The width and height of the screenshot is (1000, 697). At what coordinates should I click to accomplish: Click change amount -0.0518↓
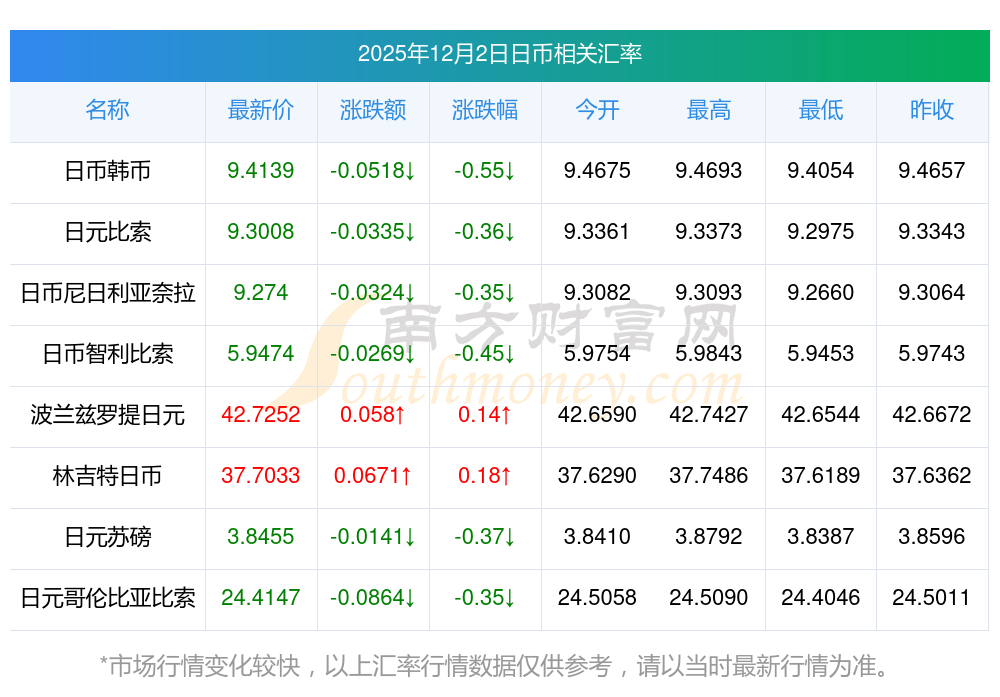(x=373, y=171)
